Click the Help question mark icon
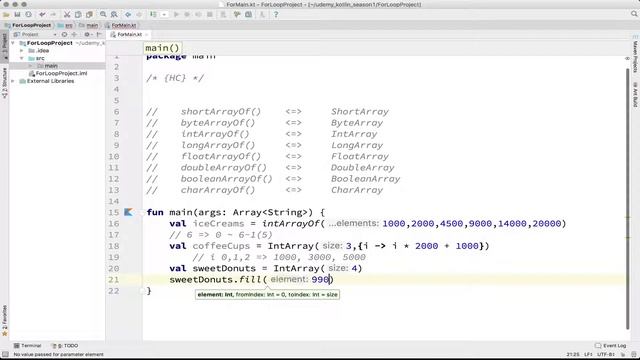This screenshot has width=640, height=360. pos(276,15)
